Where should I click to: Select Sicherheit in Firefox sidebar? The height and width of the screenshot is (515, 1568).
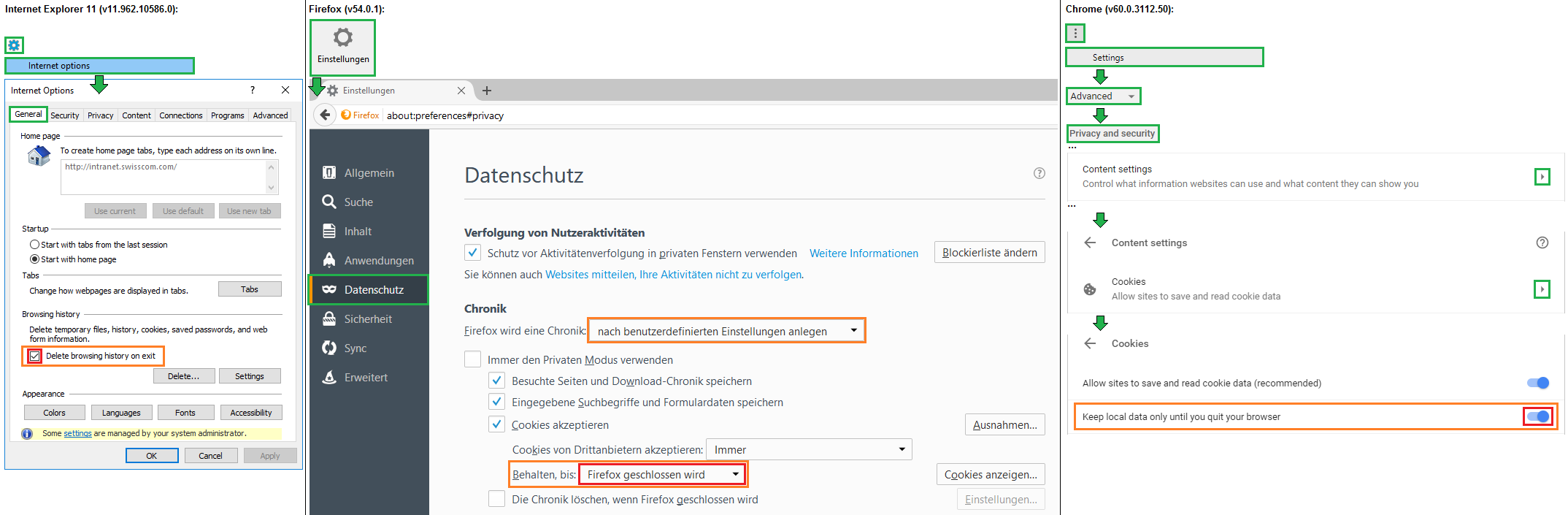tap(368, 319)
